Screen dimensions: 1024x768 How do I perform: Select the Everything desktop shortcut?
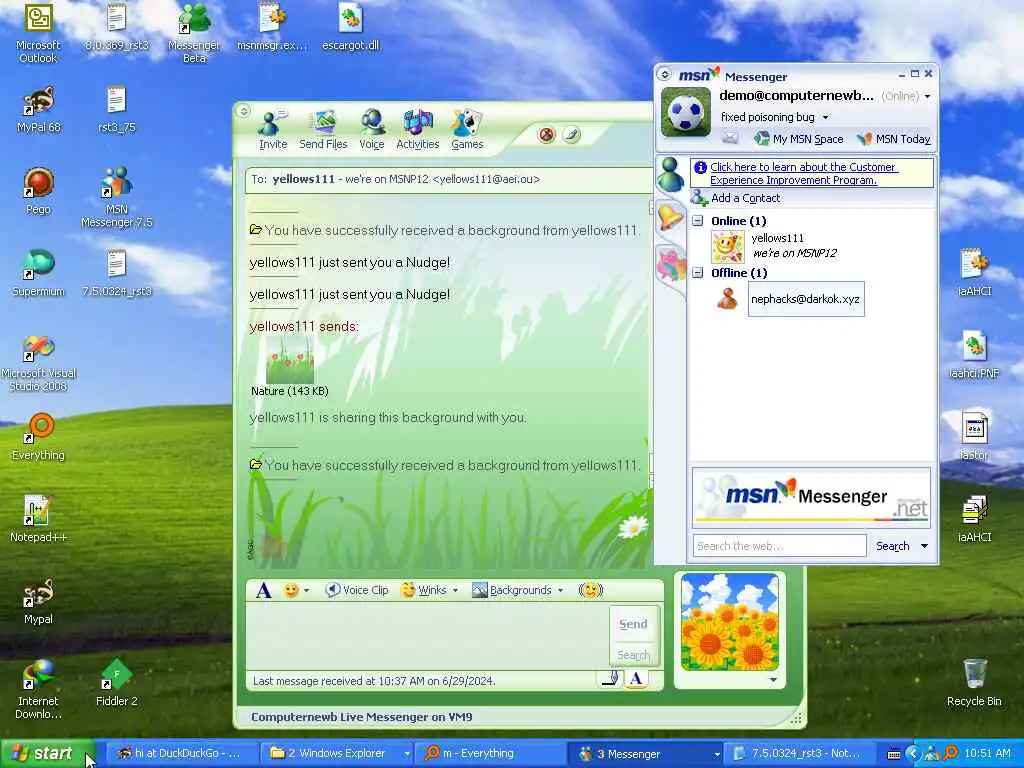(x=38, y=438)
